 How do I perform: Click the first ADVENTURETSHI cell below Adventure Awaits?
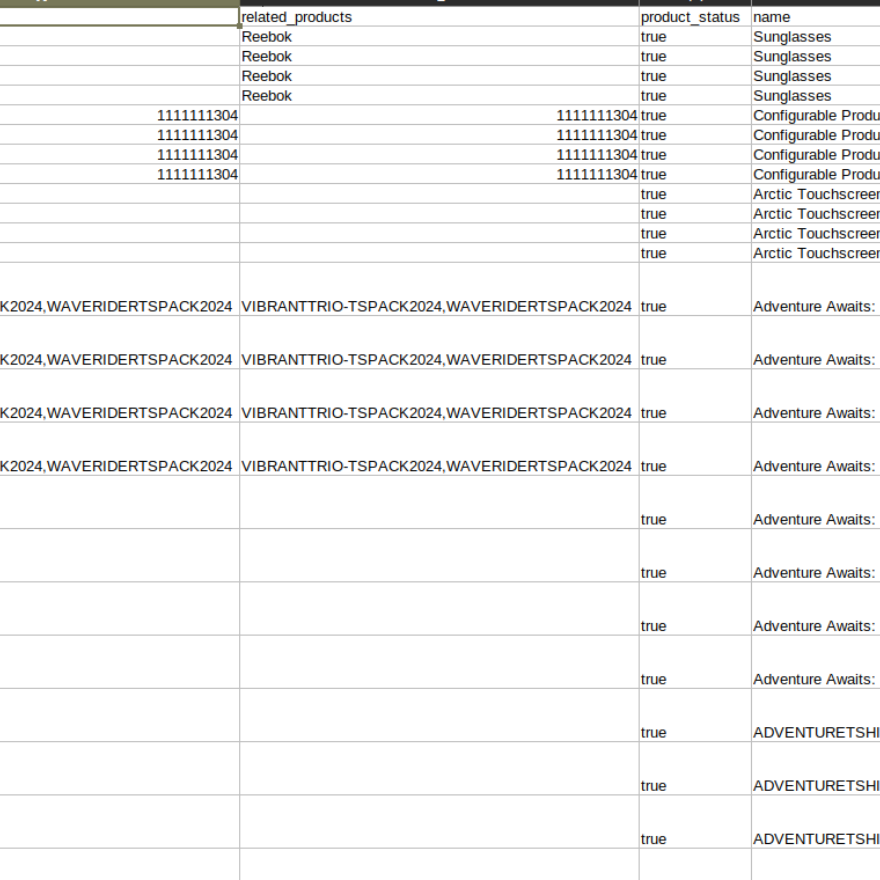[x=815, y=716]
